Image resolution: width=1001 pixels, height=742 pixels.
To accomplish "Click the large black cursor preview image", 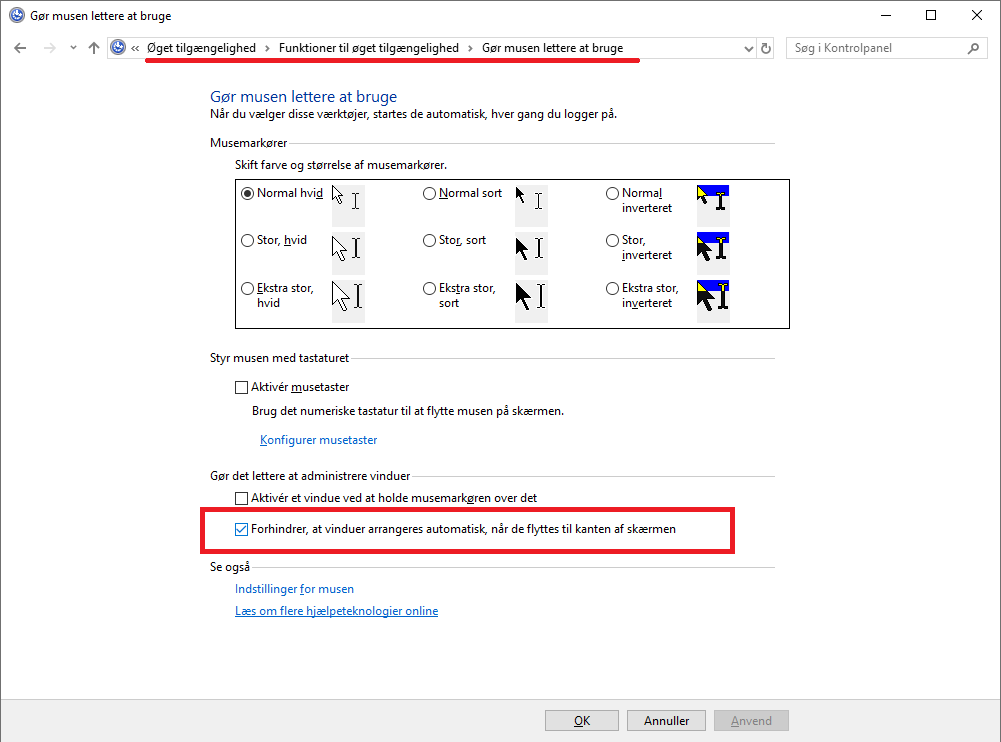I will click(530, 248).
